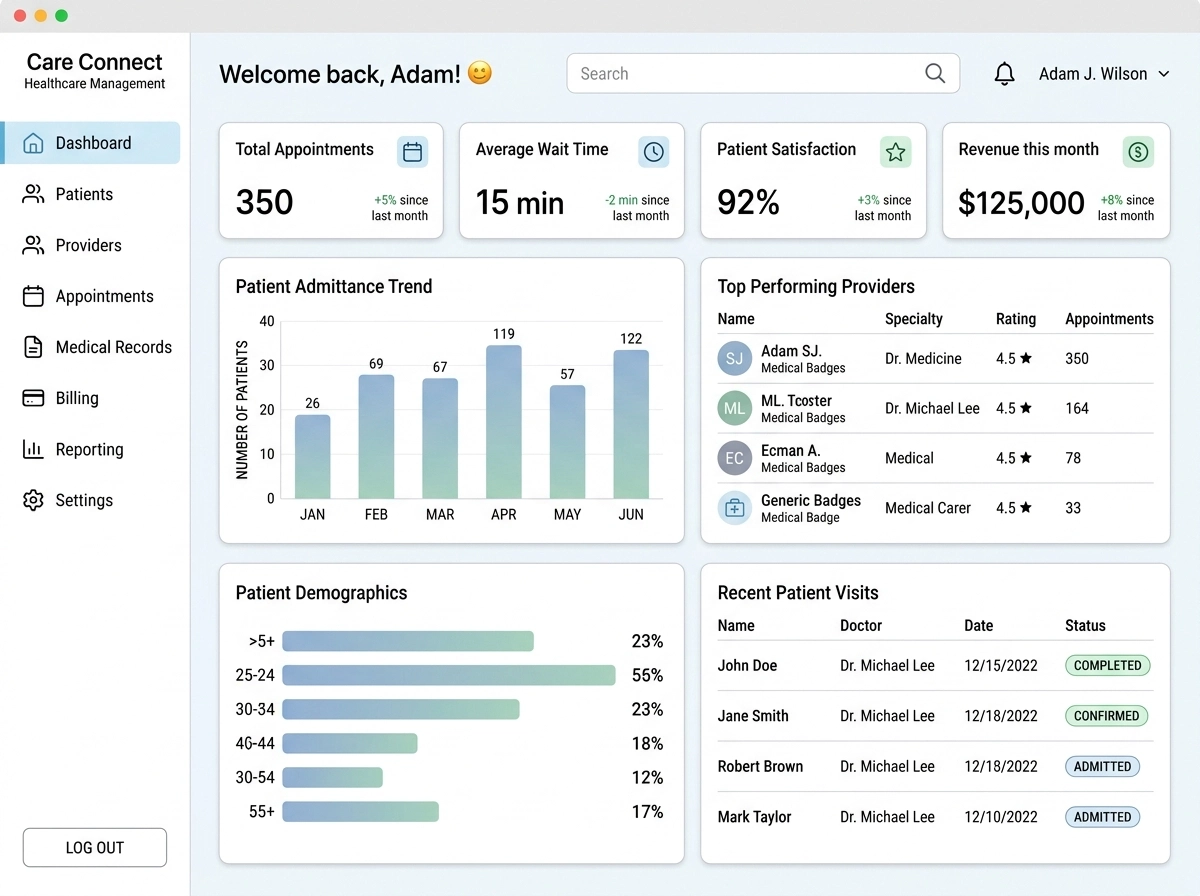This screenshot has height=896, width=1200.
Task: Click the APR bar in admittance chart
Action: pyautogui.click(x=504, y=422)
